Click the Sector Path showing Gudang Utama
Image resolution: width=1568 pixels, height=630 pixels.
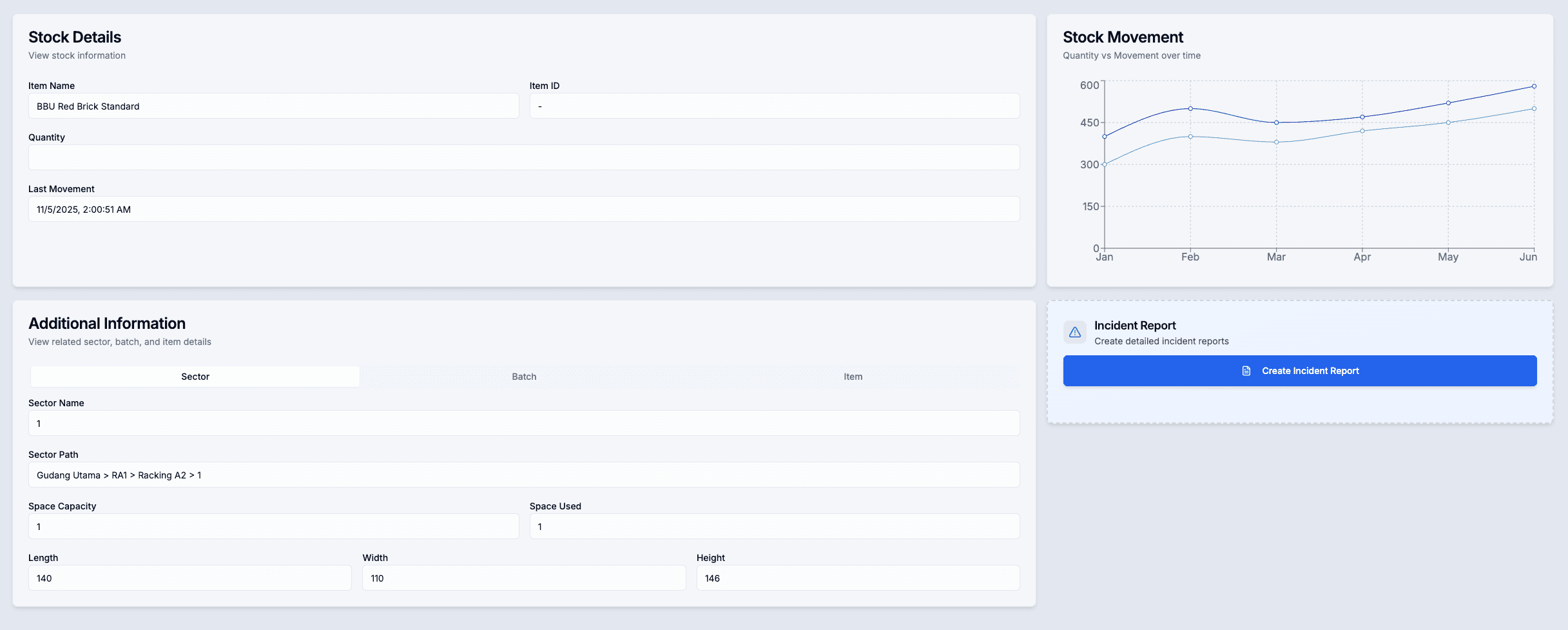(523, 475)
